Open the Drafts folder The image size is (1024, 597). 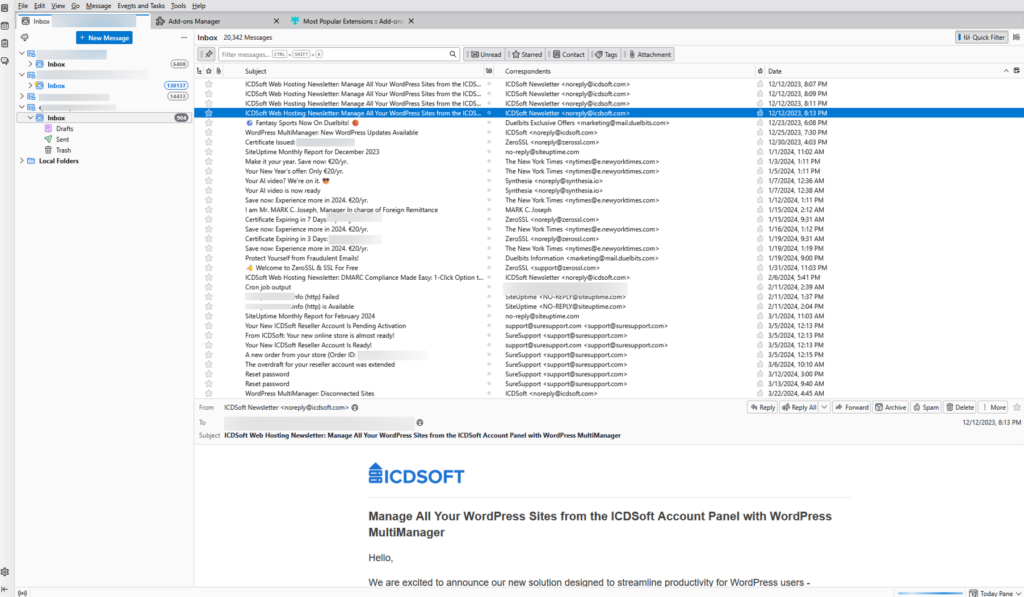65,129
